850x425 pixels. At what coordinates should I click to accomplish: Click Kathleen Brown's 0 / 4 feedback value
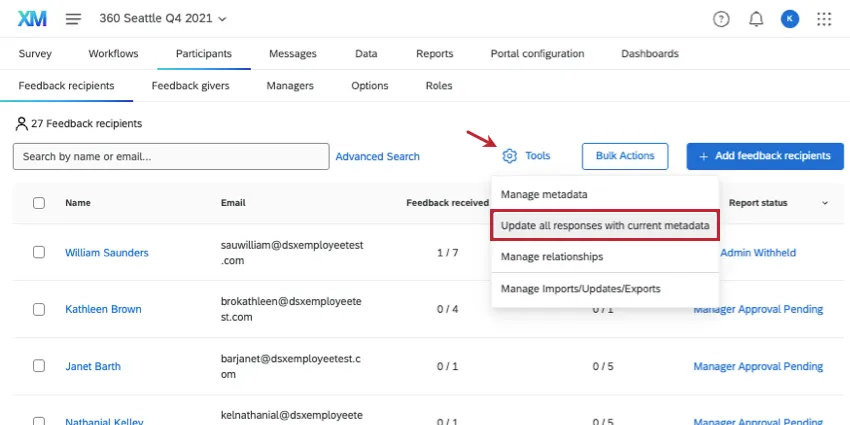point(448,309)
